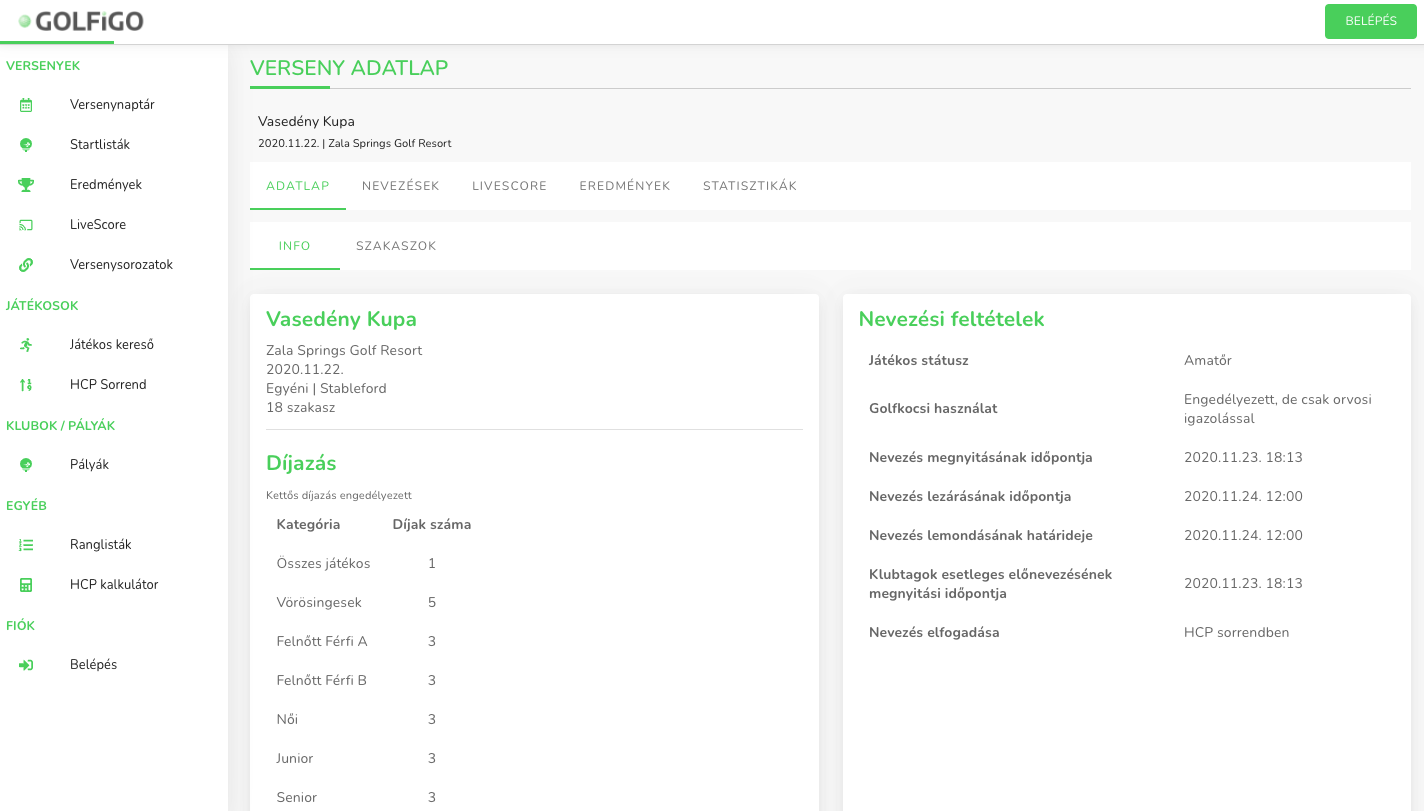Open Versenysorozatok in the sidebar
Image resolution: width=1424 pixels, height=811 pixels.
pos(121,265)
